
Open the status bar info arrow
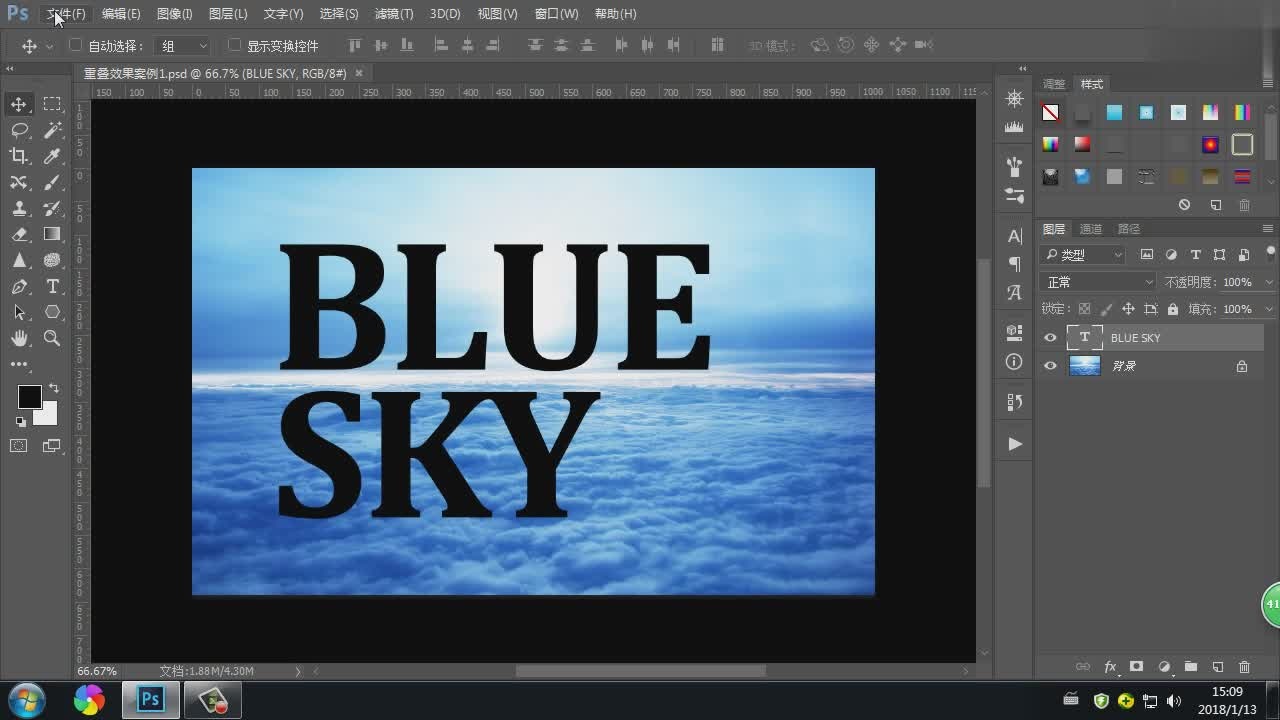click(x=298, y=671)
